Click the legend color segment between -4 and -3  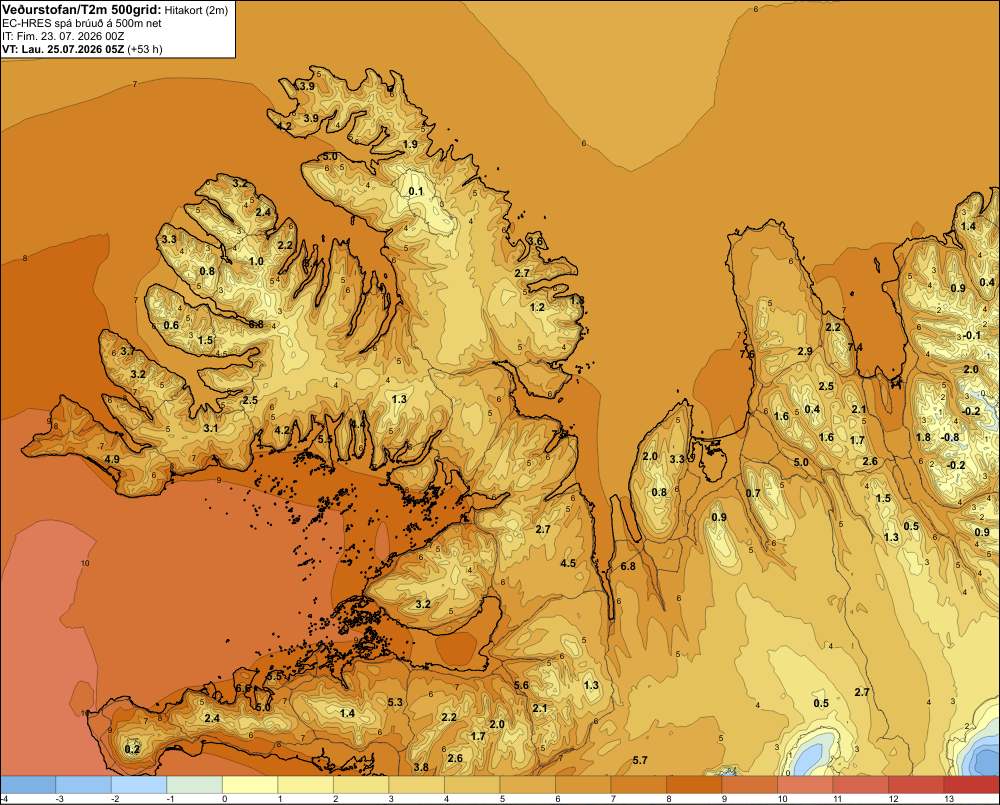(x=28, y=785)
